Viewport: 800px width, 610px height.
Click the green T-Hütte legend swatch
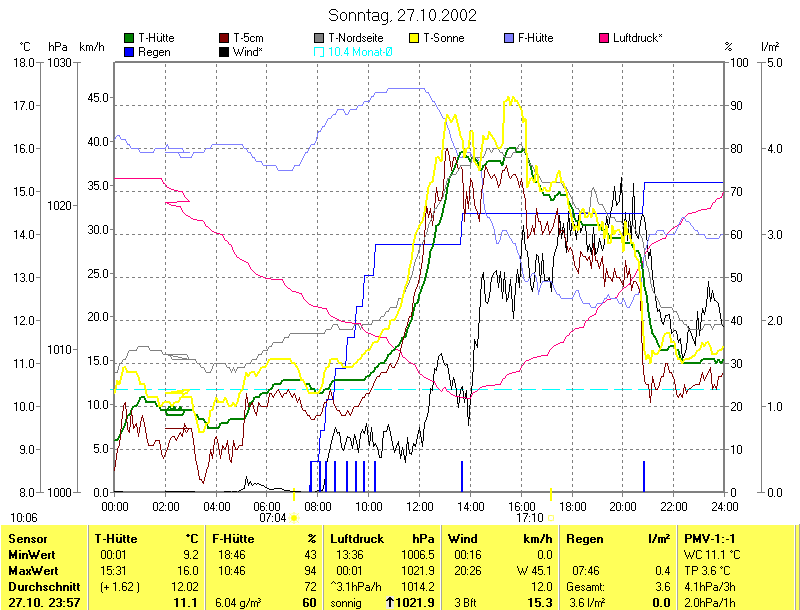pyautogui.click(x=129, y=38)
